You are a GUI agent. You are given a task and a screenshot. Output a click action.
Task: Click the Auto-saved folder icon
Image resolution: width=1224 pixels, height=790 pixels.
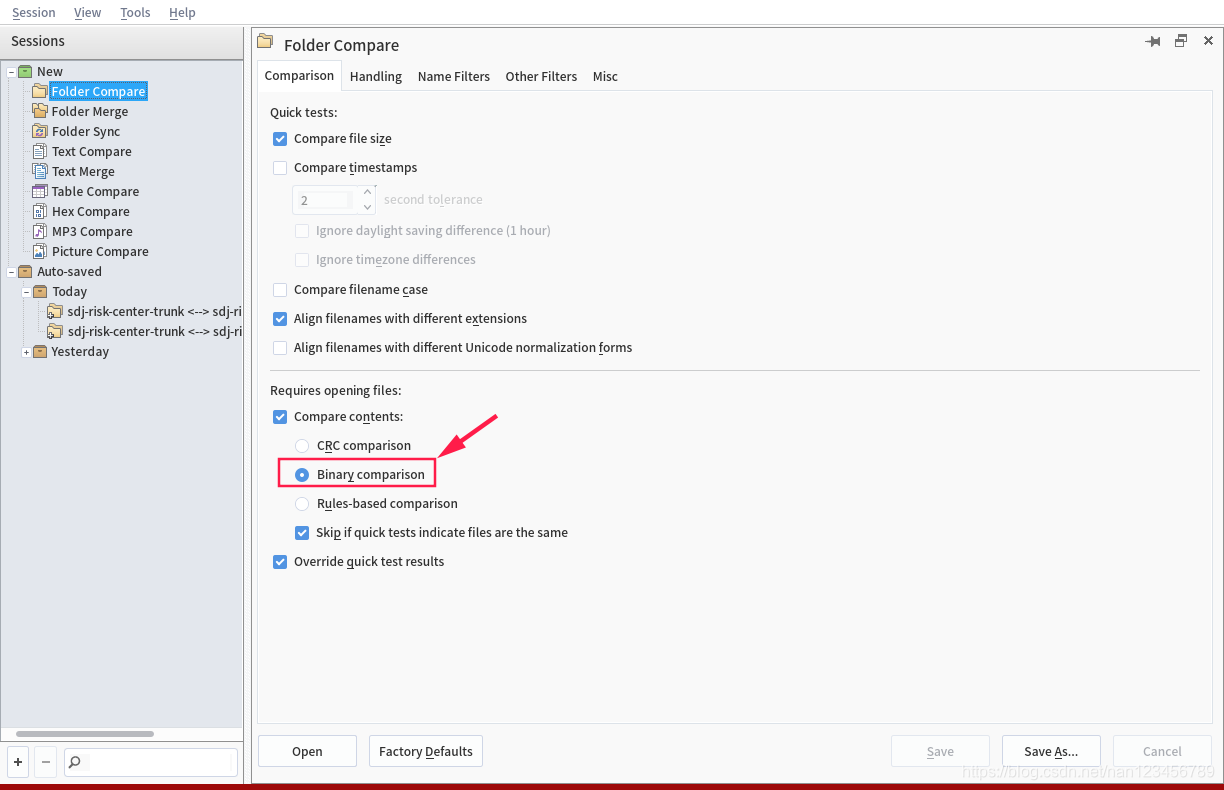point(25,271)
